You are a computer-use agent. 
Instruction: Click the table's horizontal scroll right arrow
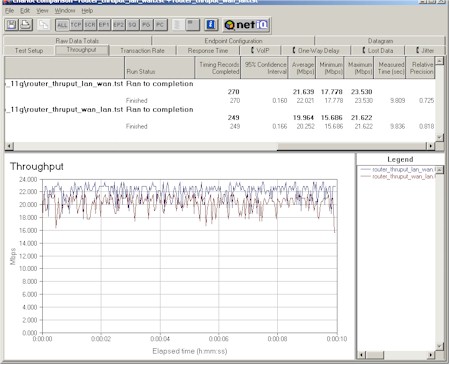tap(431, 146)
